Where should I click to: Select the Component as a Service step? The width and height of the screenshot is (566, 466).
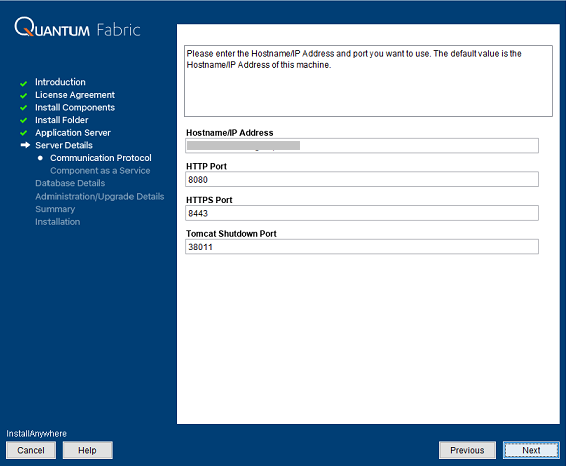[100, 170]
